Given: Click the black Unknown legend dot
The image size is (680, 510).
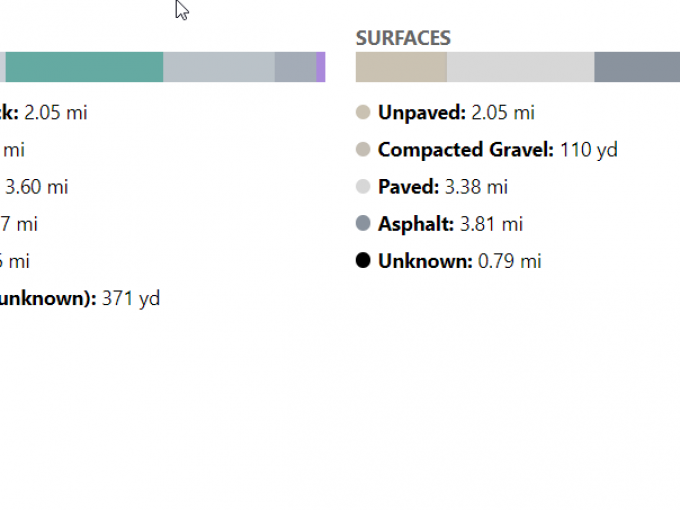Looking at the screenshot, I should click(363, 261).
